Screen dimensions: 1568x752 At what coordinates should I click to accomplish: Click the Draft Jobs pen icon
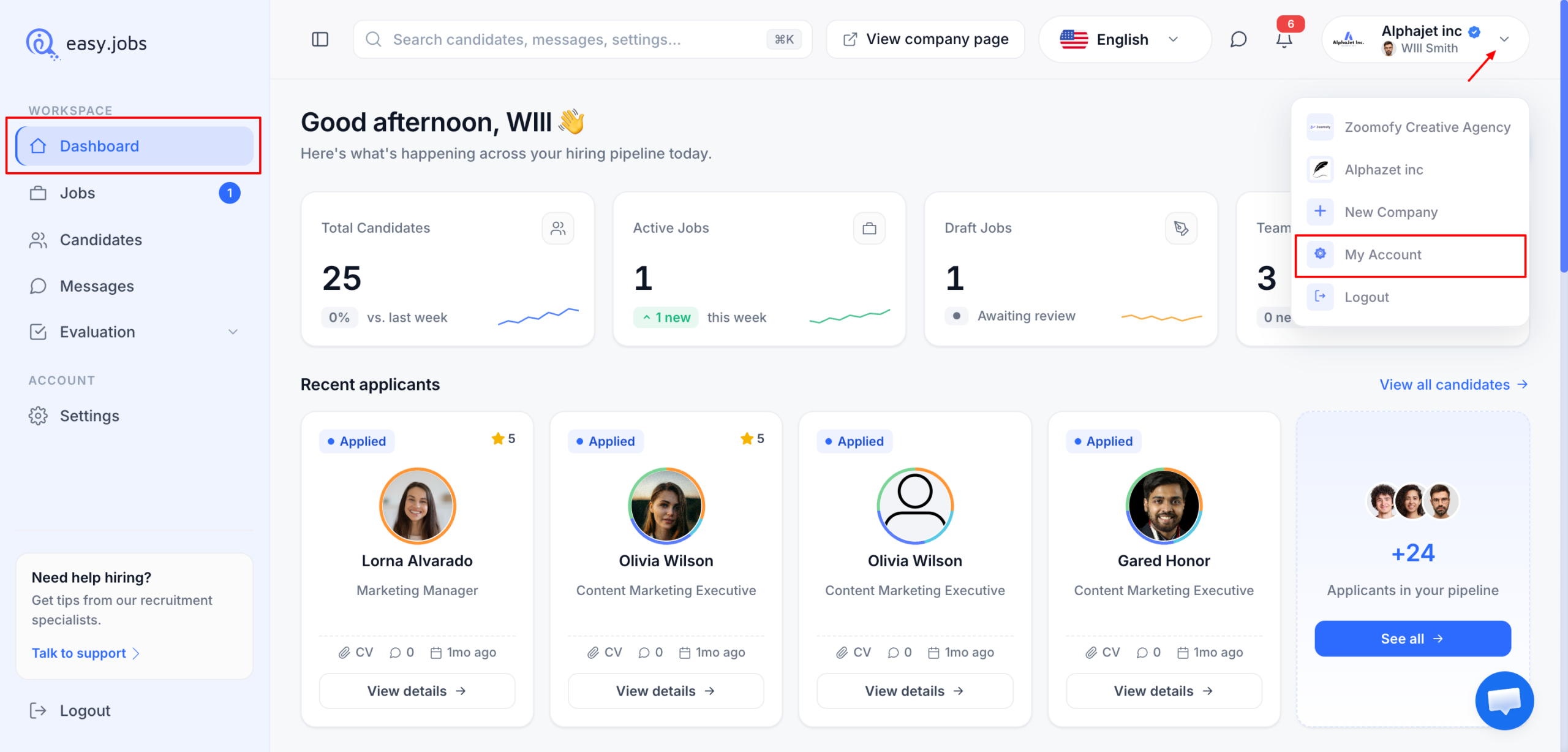(x=1181, y=228)
